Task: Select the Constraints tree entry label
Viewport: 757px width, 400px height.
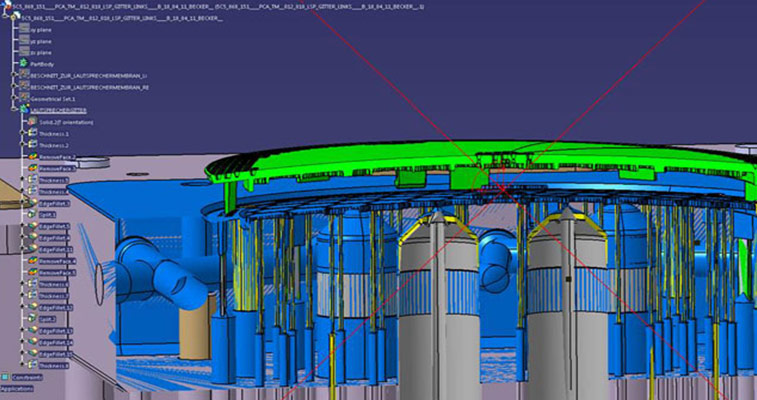Action: click(x=27, y=378)
